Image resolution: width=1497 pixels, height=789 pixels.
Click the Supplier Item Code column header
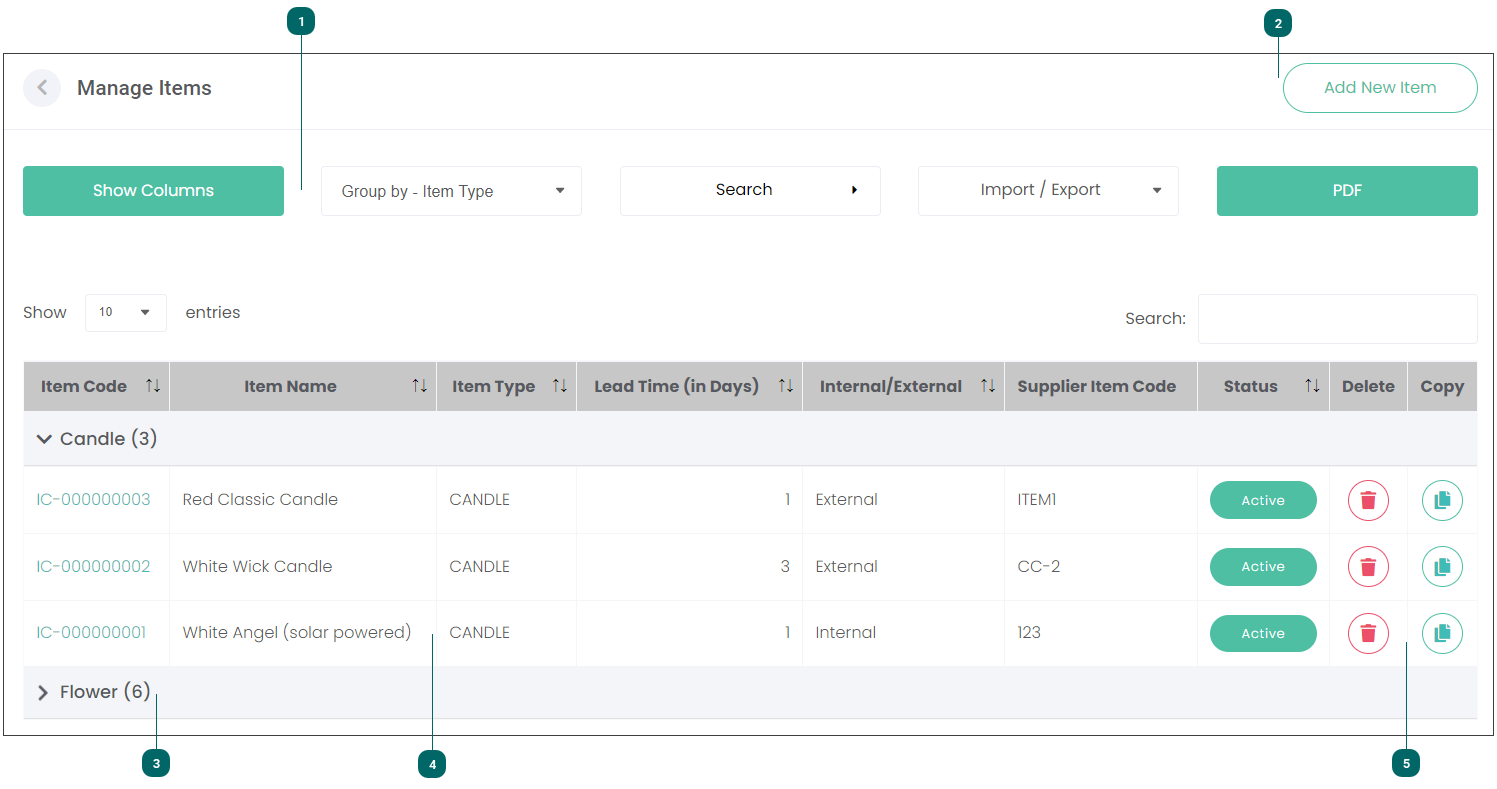tap(1101, 386)
